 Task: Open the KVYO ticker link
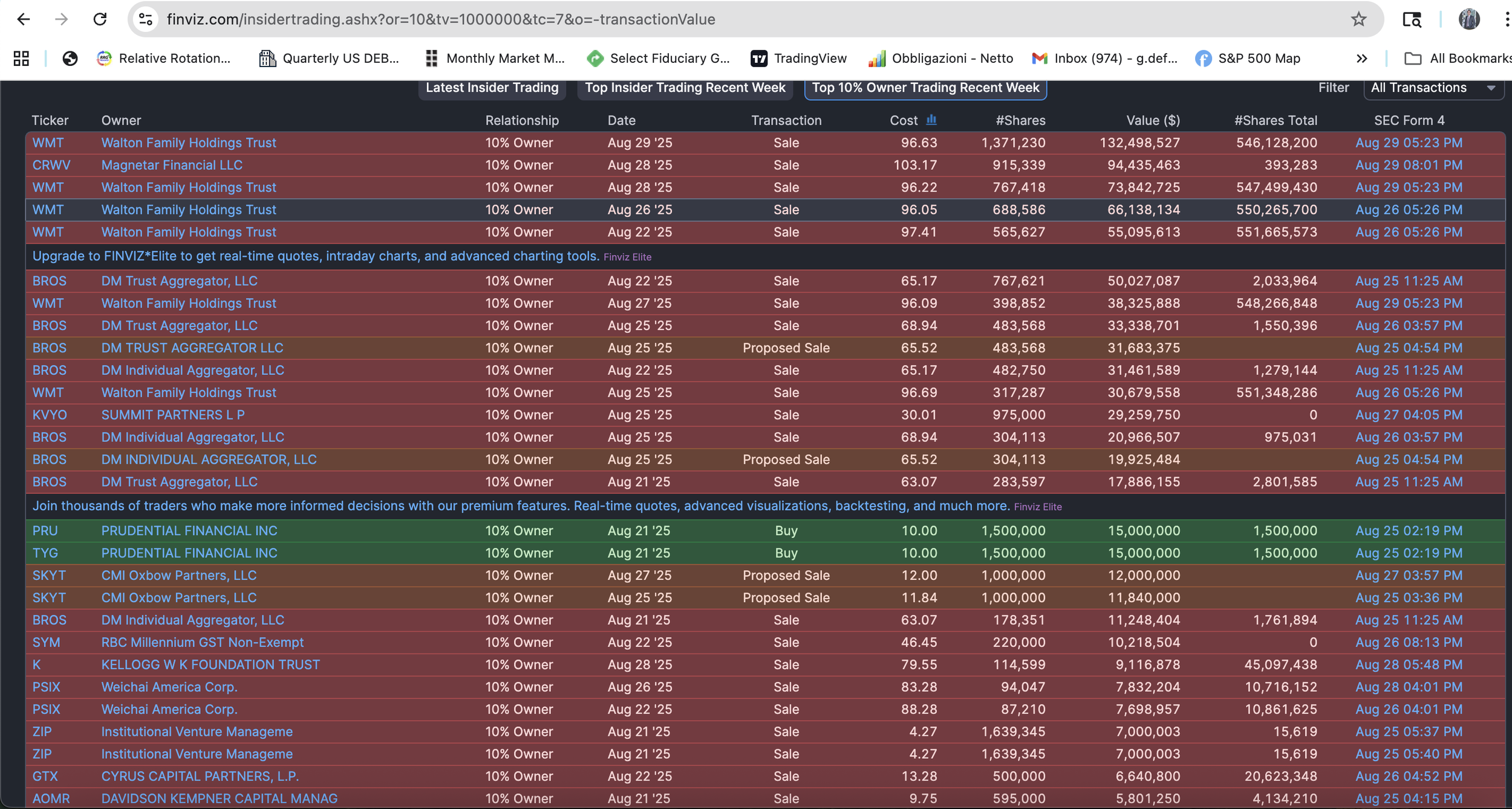(50, 415)
